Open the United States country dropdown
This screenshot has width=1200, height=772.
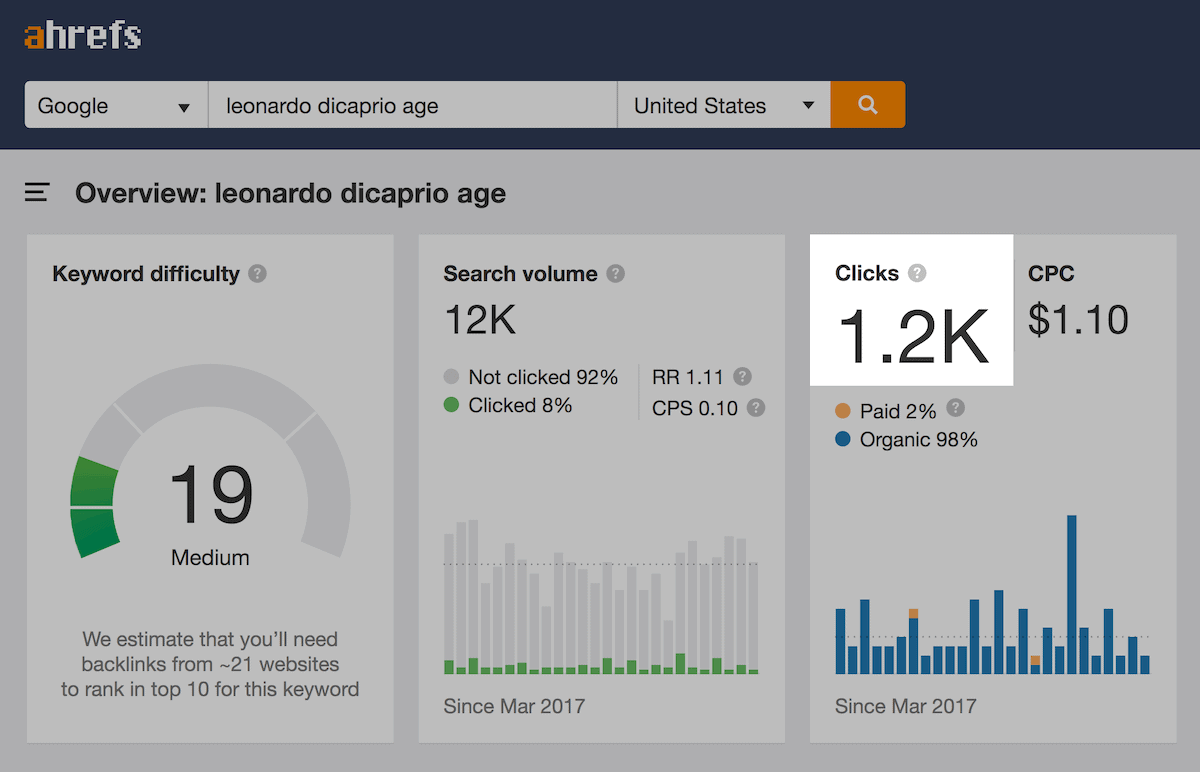click(x=724, y=105)
